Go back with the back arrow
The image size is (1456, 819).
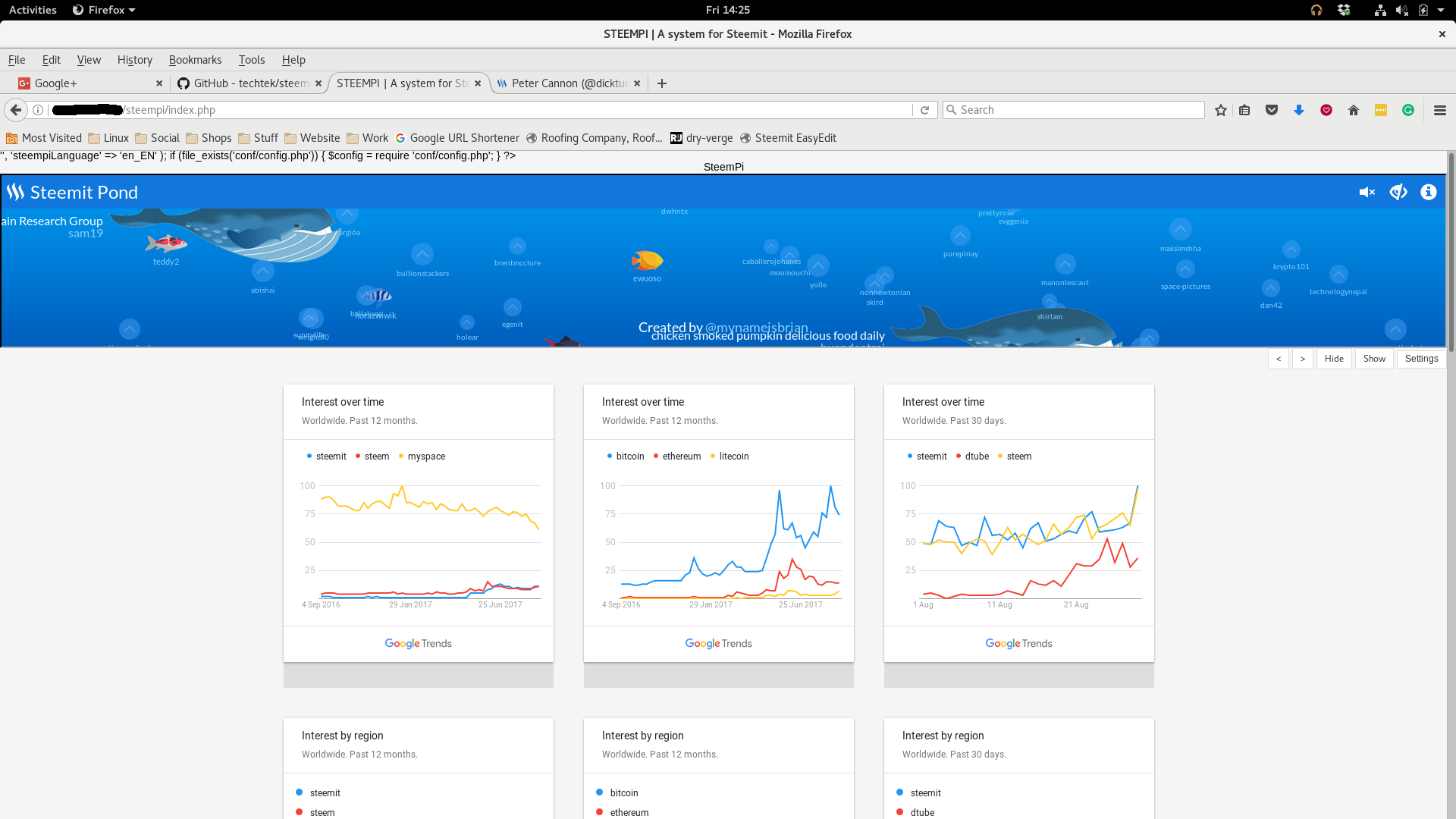pos(16,110)
